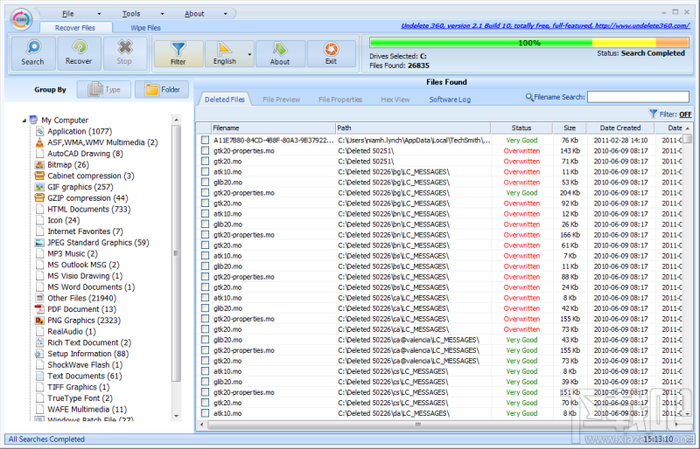This screenshot has width=700, height=449.
Task: Click the Undelete 360 application logo
Action: click(x=20, y=18)
